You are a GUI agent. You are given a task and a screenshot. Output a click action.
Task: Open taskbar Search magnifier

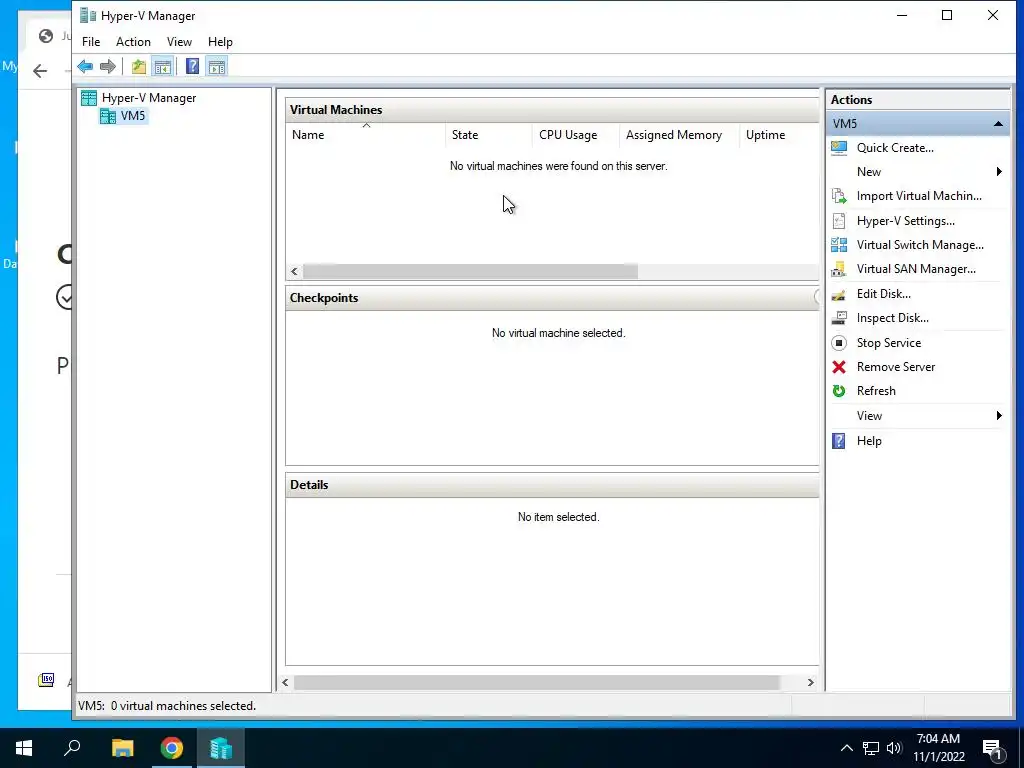tap(72, 748)
